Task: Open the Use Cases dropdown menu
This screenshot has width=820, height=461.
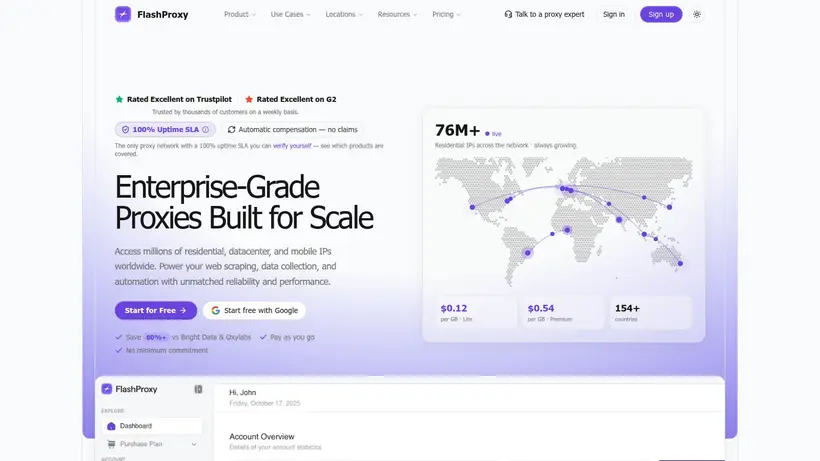Action: coord(290,15)
